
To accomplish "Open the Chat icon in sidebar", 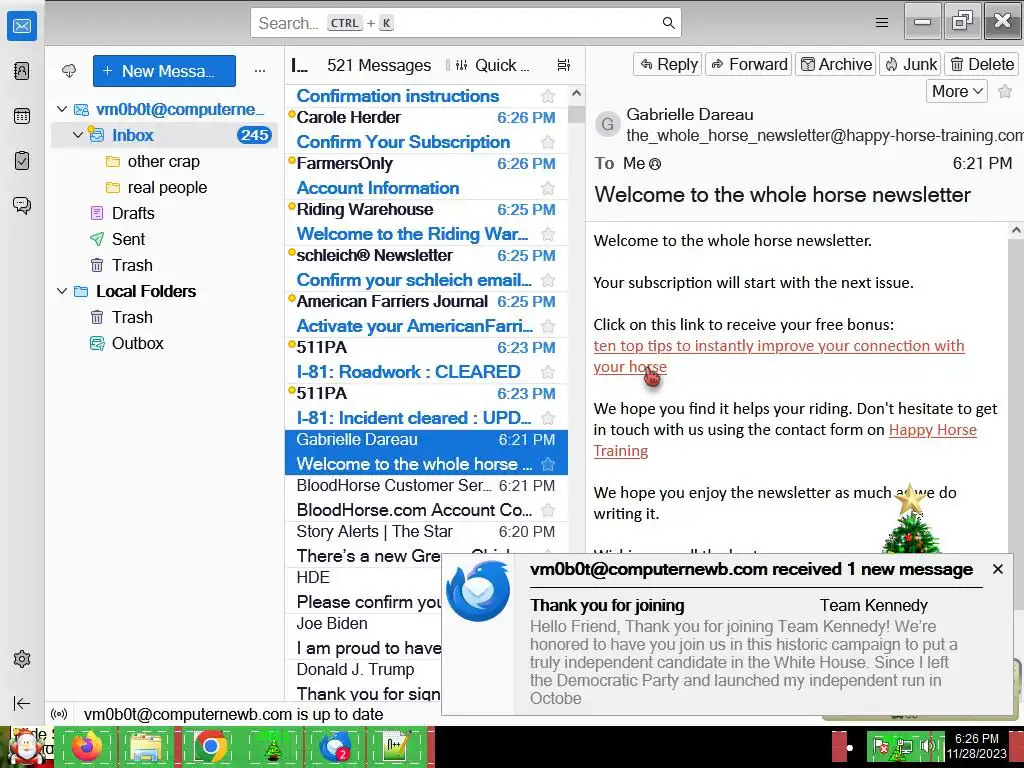I will pyautogui.click(x=22, y=206).
